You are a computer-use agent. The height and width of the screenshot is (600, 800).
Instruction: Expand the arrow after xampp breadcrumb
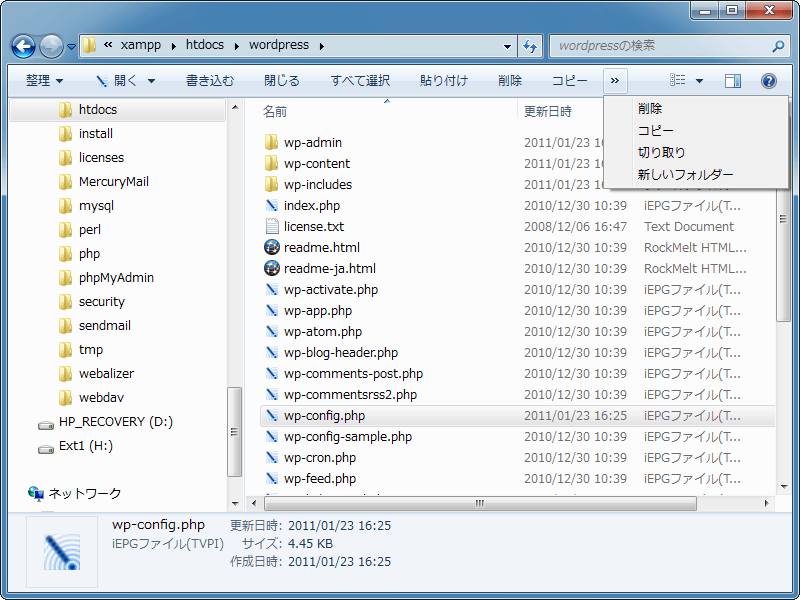pos(173,46)
